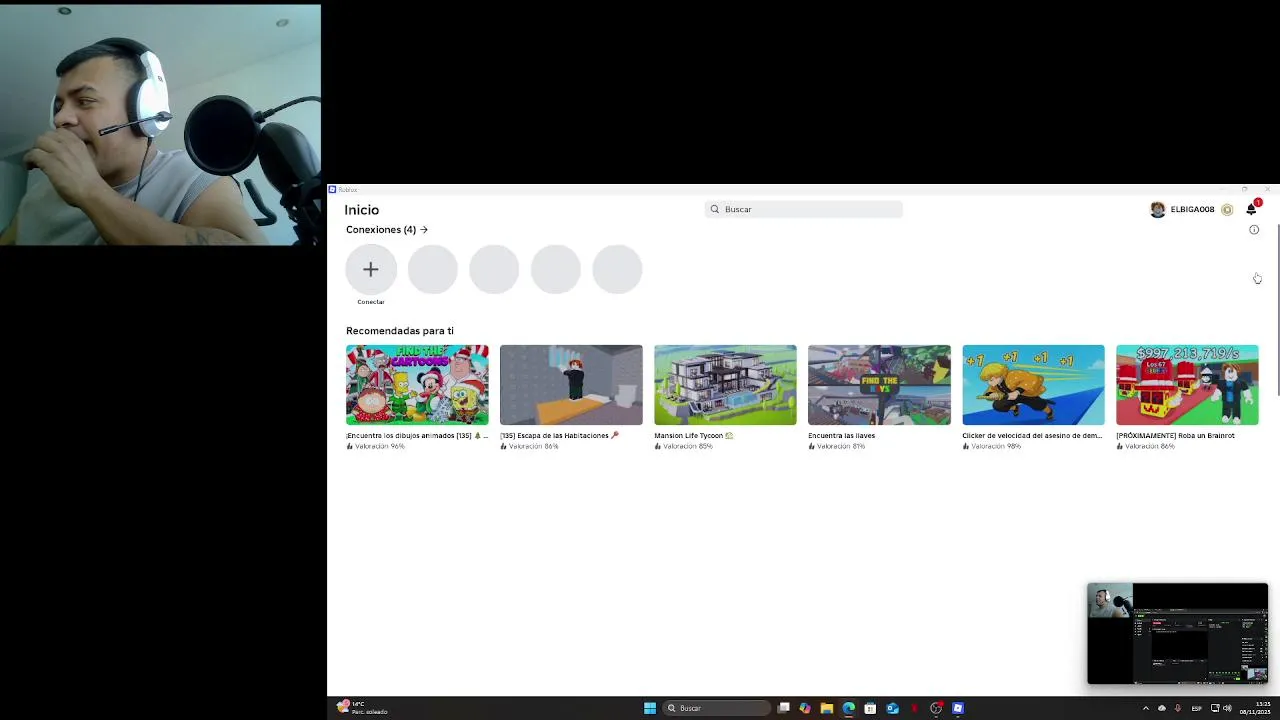Click the Encuentra las llaves title text
Viewport: 1280px width, 720px height.
tap(841, 436)
